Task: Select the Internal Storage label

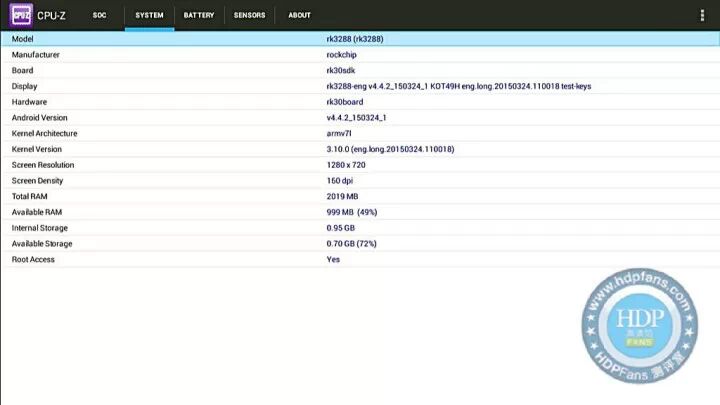Action: (39, 228)
